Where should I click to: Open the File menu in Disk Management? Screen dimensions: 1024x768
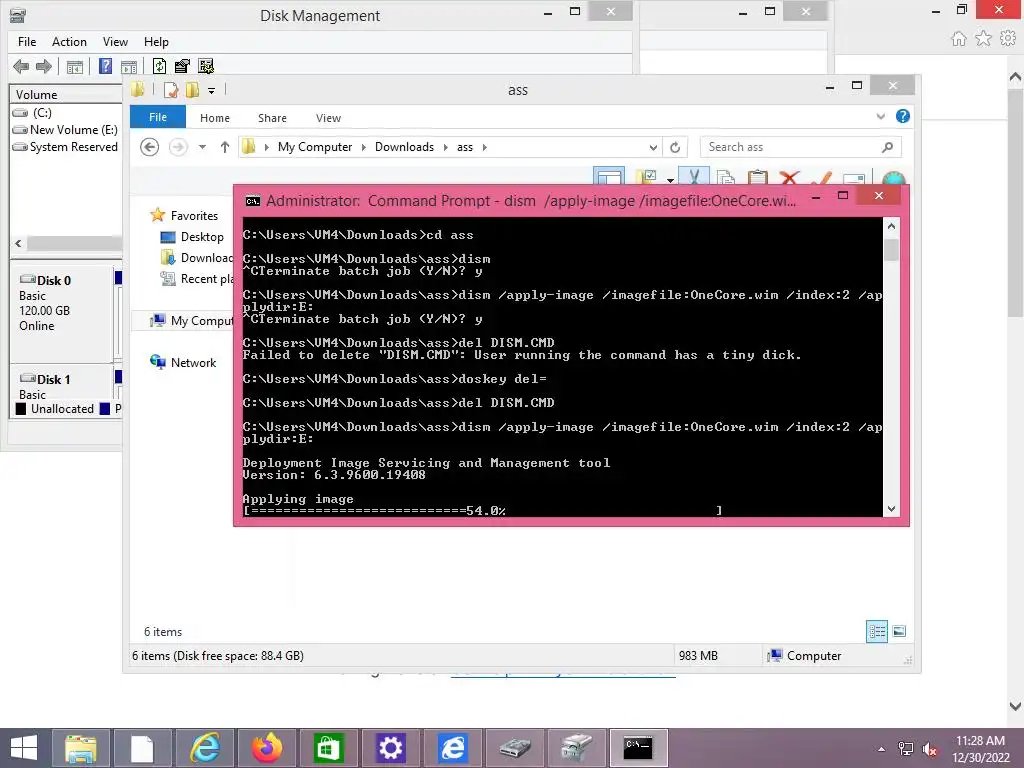(x=27, y=42)
